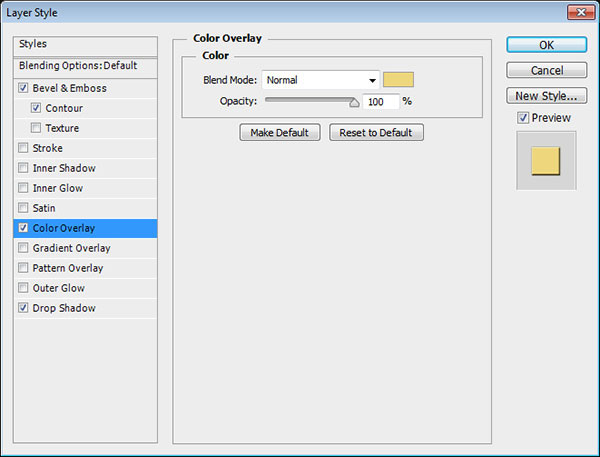The image size is (600, 457).
Task: Open Bevel & Emboss settings
Action: click(70, 88)
